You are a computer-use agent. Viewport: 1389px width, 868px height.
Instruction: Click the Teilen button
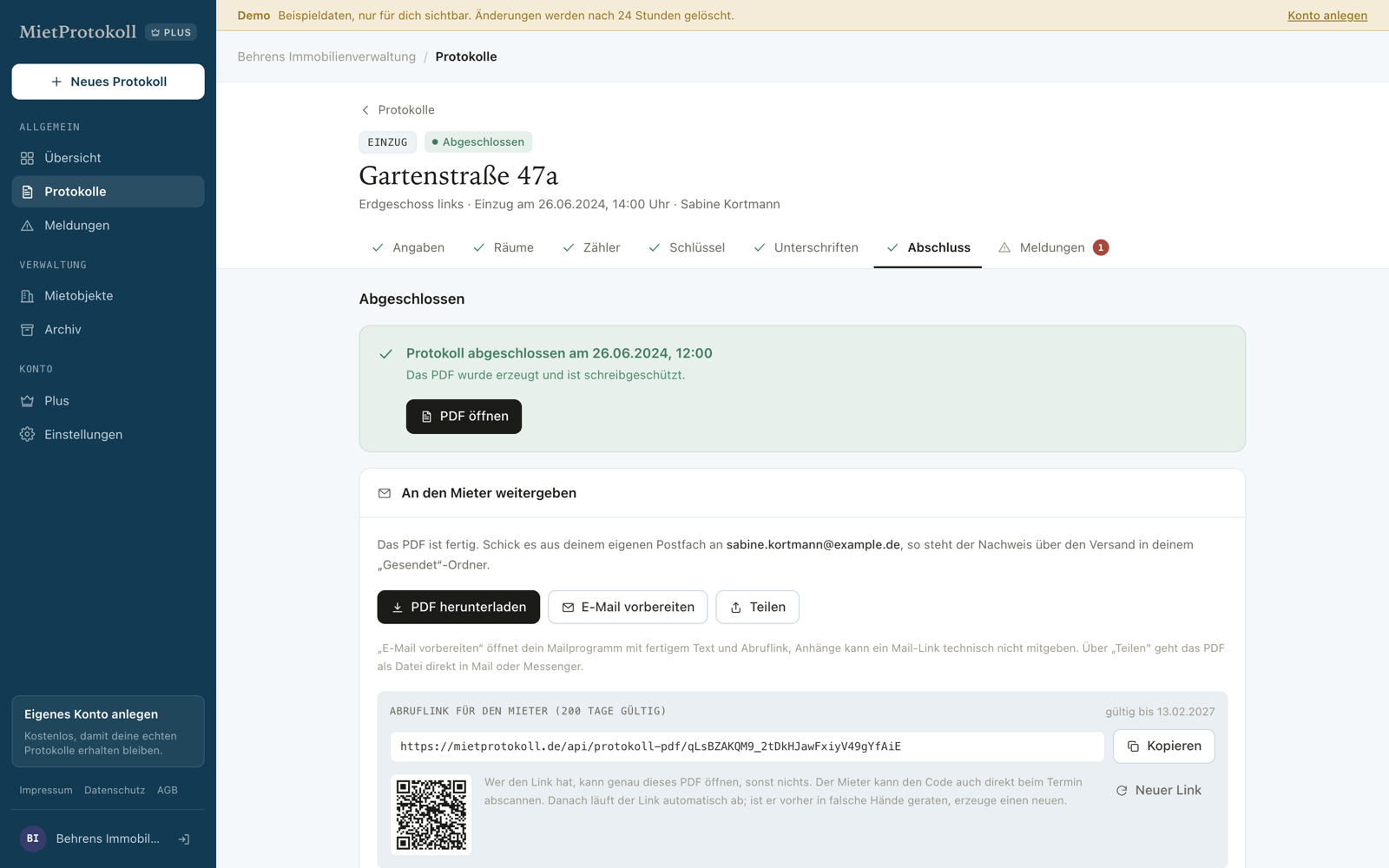coord(757,607)
